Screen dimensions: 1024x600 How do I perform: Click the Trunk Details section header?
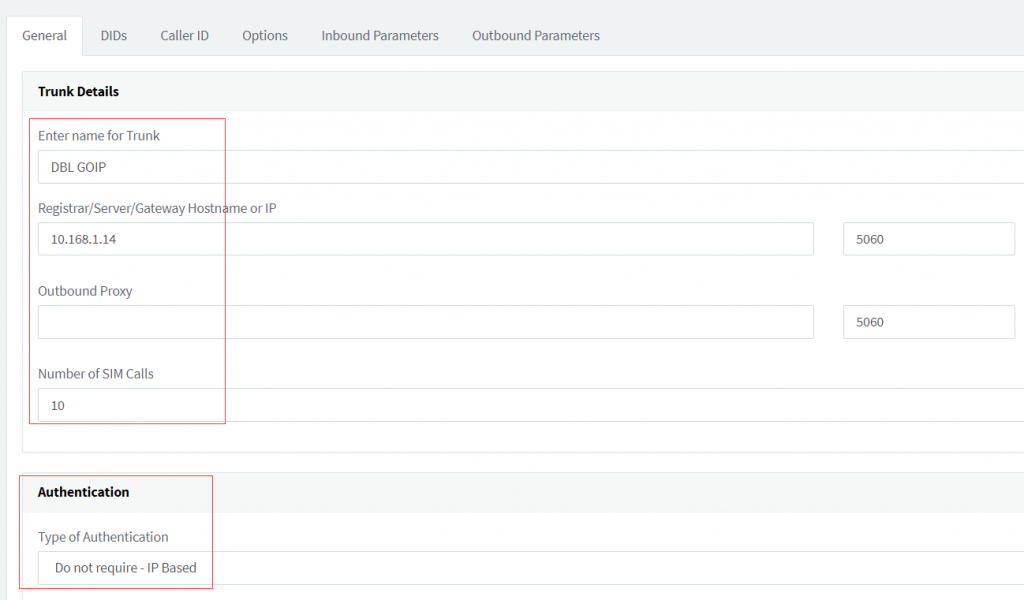point(78,91)
